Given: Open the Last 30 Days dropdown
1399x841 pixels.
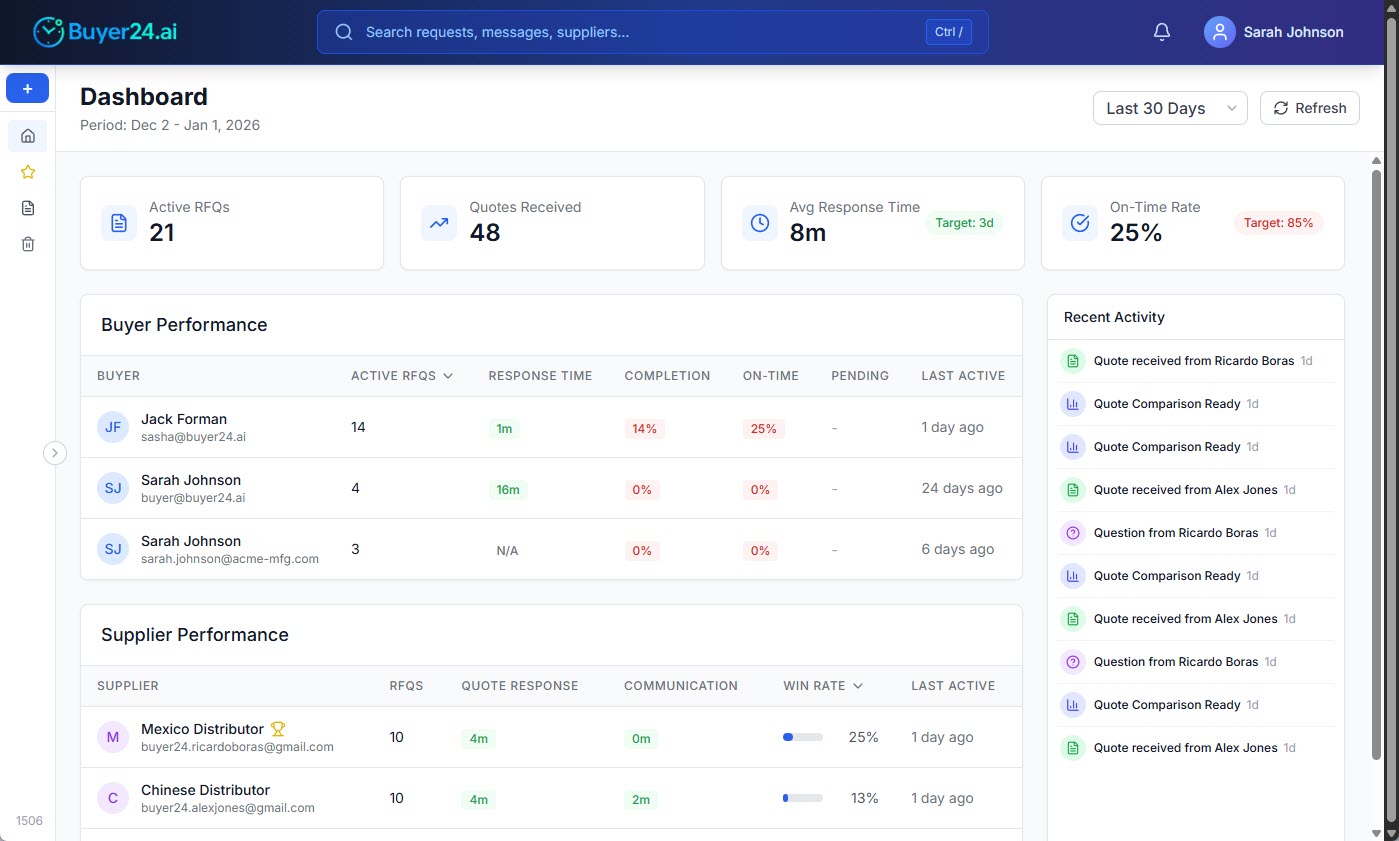Looking at the screenshot, I should click(x=1169, y=108).
